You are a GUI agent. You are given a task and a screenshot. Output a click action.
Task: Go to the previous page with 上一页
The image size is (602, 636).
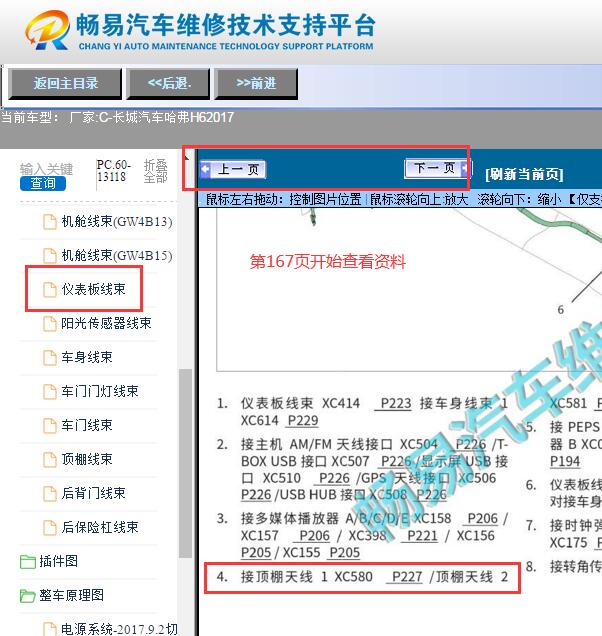[x=233, y=169]
